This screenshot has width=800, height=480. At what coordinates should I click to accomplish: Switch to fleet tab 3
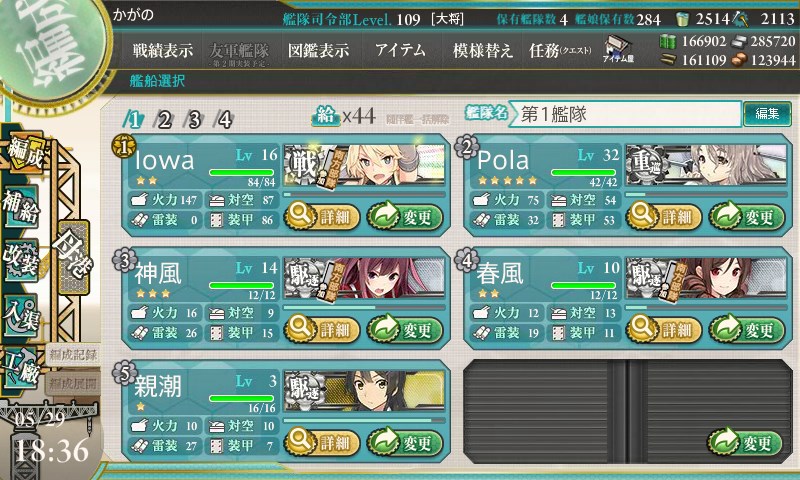coord(194,120)
